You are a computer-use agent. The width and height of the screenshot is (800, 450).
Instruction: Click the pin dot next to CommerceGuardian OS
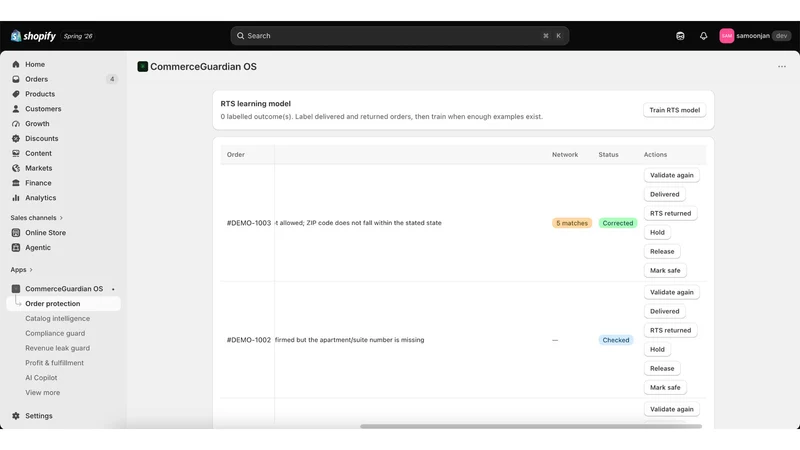[x=113, y=289]
